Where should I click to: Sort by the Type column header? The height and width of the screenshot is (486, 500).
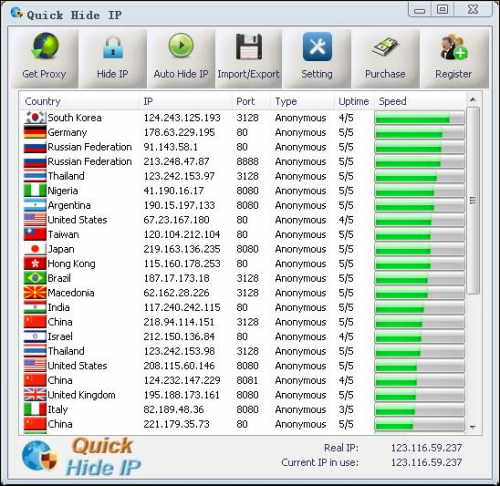click(302, 101)
